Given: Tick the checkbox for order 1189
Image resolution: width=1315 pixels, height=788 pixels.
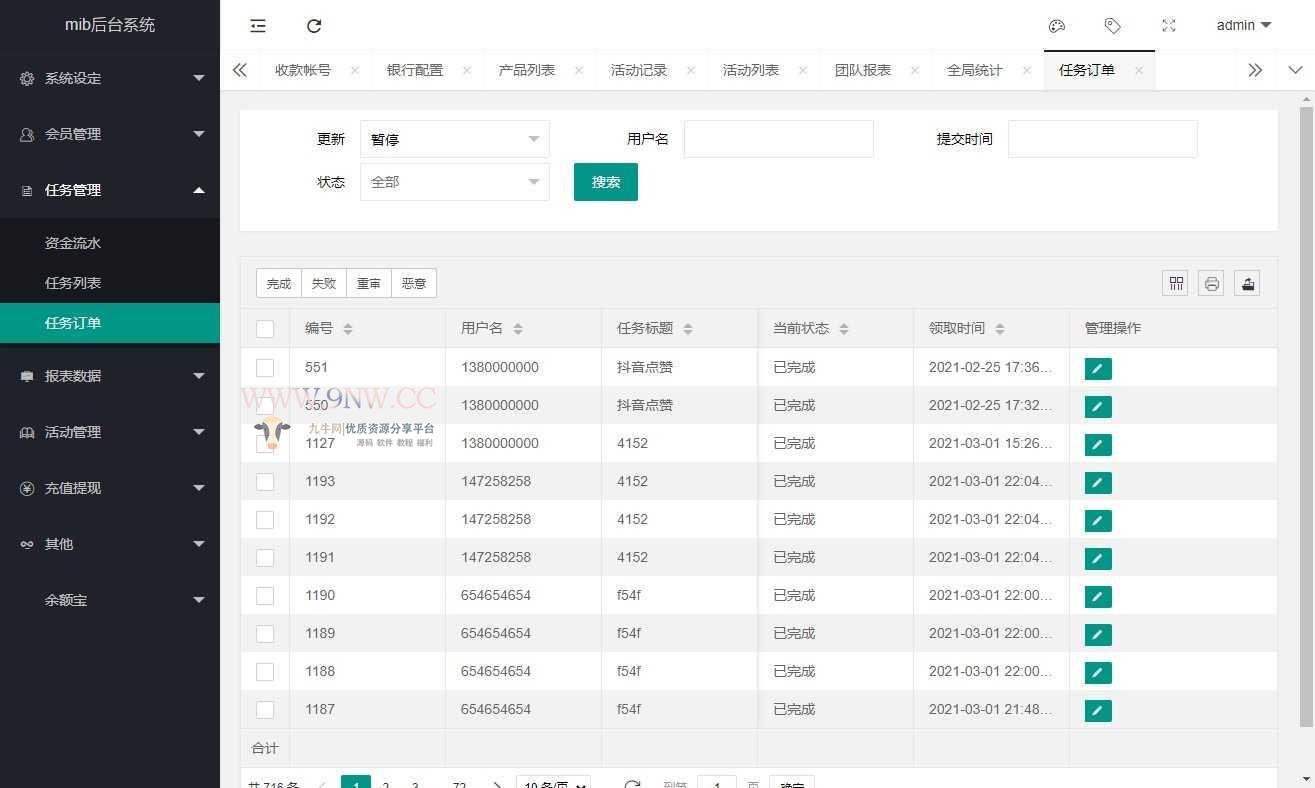Looking at the screenshot, I should (265, 634).
